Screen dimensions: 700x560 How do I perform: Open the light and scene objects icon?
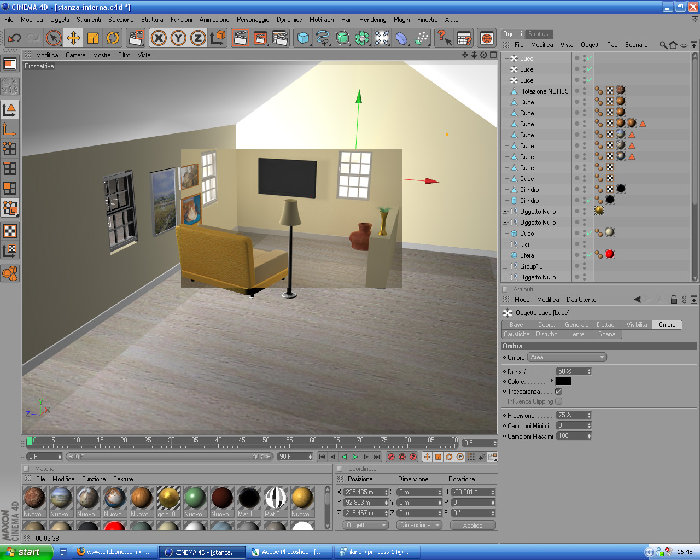(x=382, y=38)
